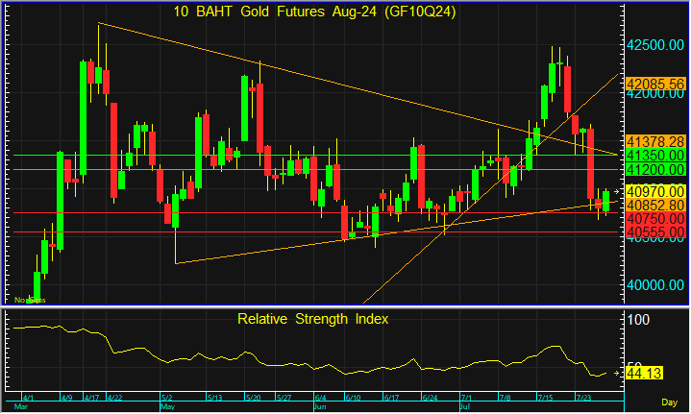Click the 7/15 date tick on axis
This screenshot has width=691, height=414.
[x=546, y=398]
